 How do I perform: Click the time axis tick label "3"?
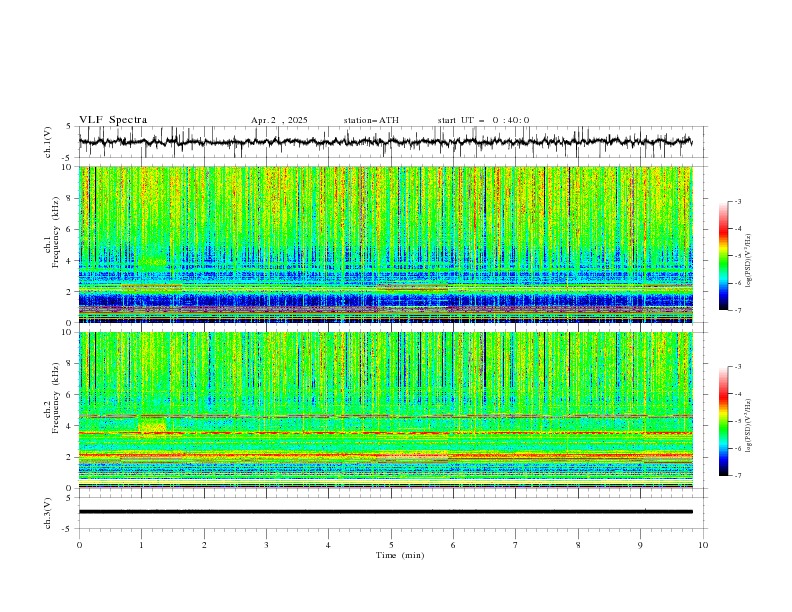pos(266,545)
